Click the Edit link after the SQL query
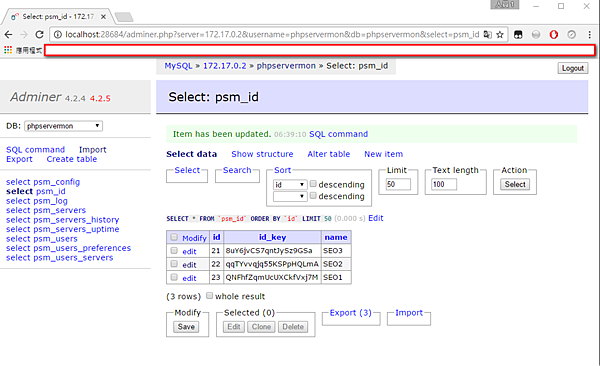Viewport: 600px width, 366px height. coord(376,218)
